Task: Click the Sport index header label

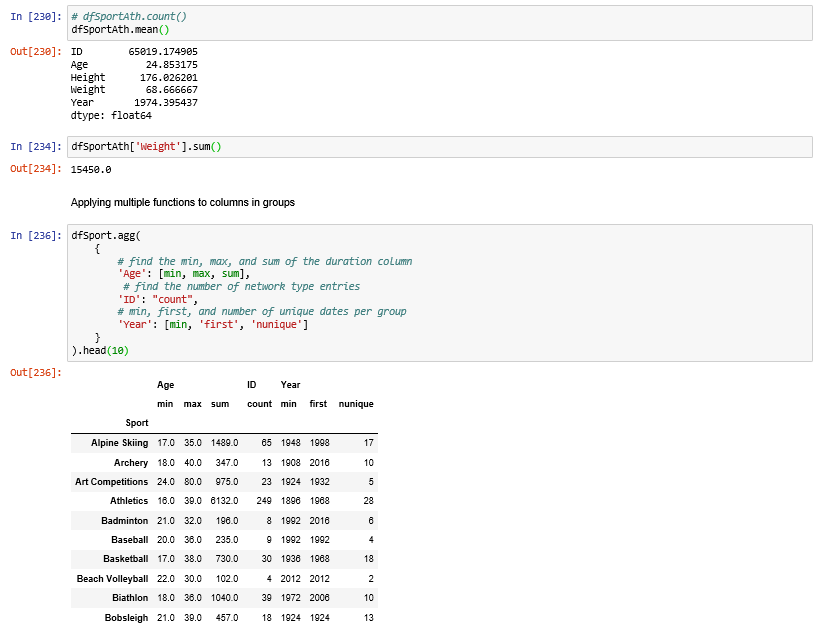Action: 137,423
